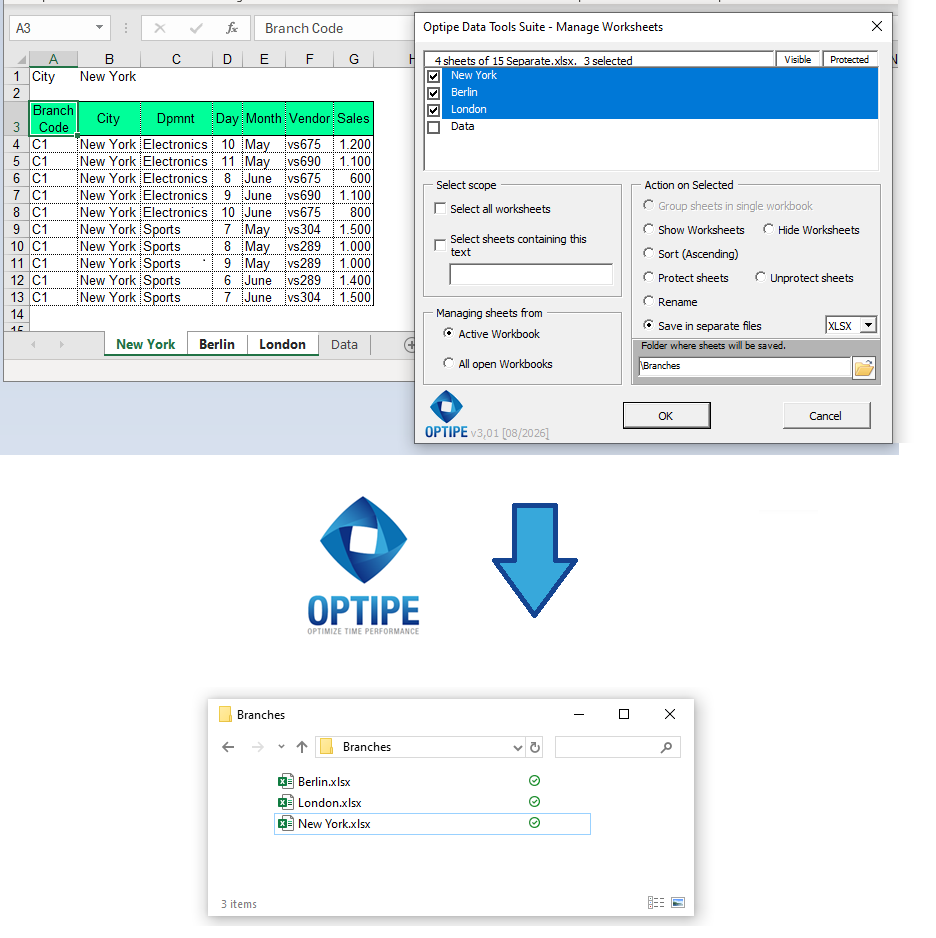Click the Excel select-all corner triangle
This screenshot has height=938, width=936.
coord(21,59)
